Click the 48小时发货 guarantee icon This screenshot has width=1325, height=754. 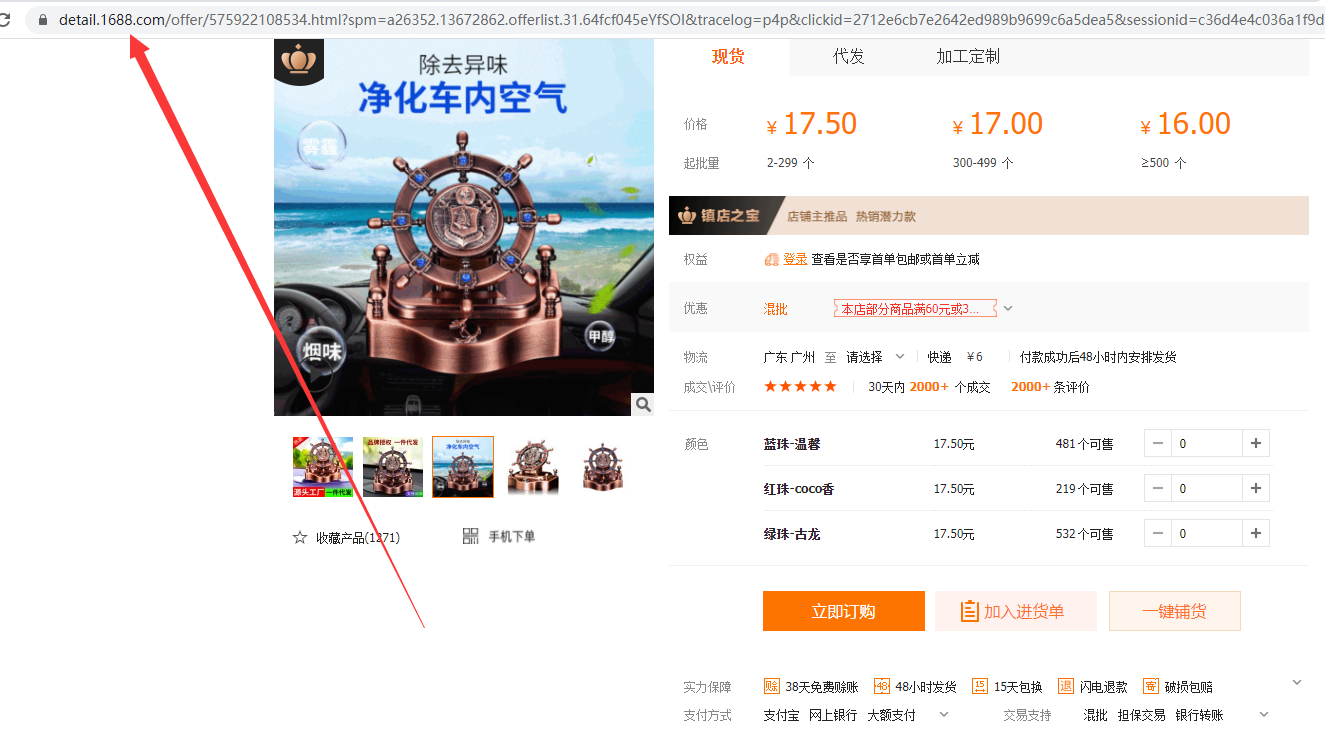click(881, 686)
